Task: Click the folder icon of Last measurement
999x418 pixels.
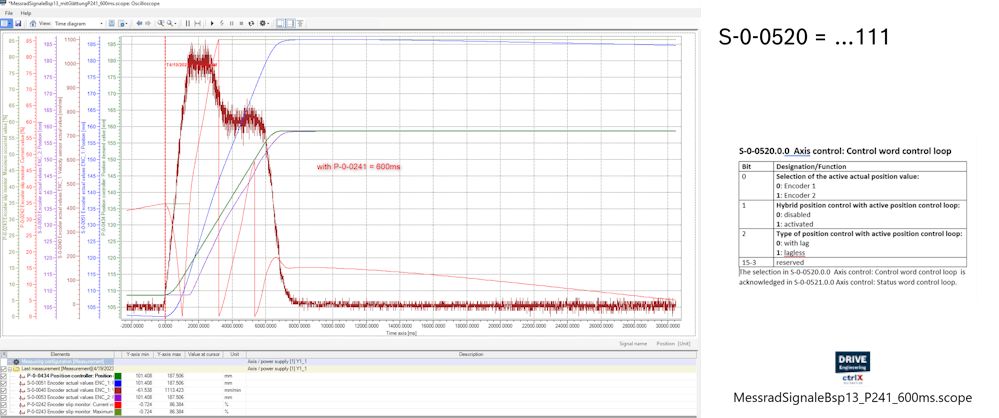Action: point(16,369)
